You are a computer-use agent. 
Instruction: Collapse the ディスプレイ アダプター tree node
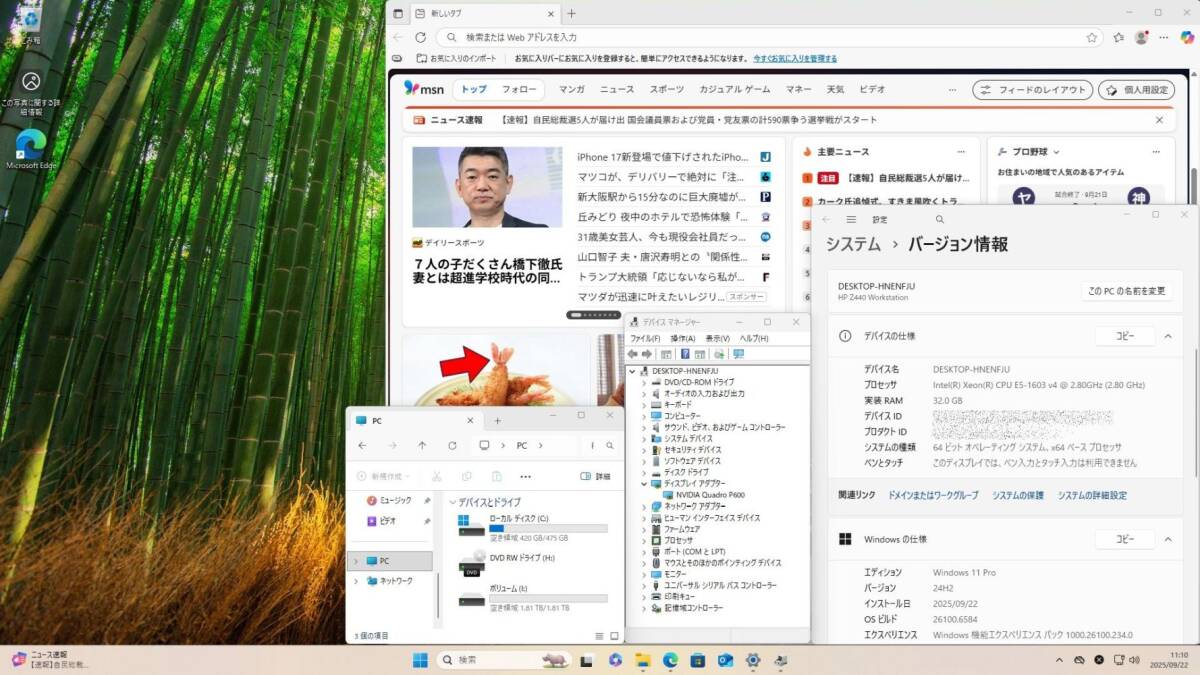coord(645,483)
